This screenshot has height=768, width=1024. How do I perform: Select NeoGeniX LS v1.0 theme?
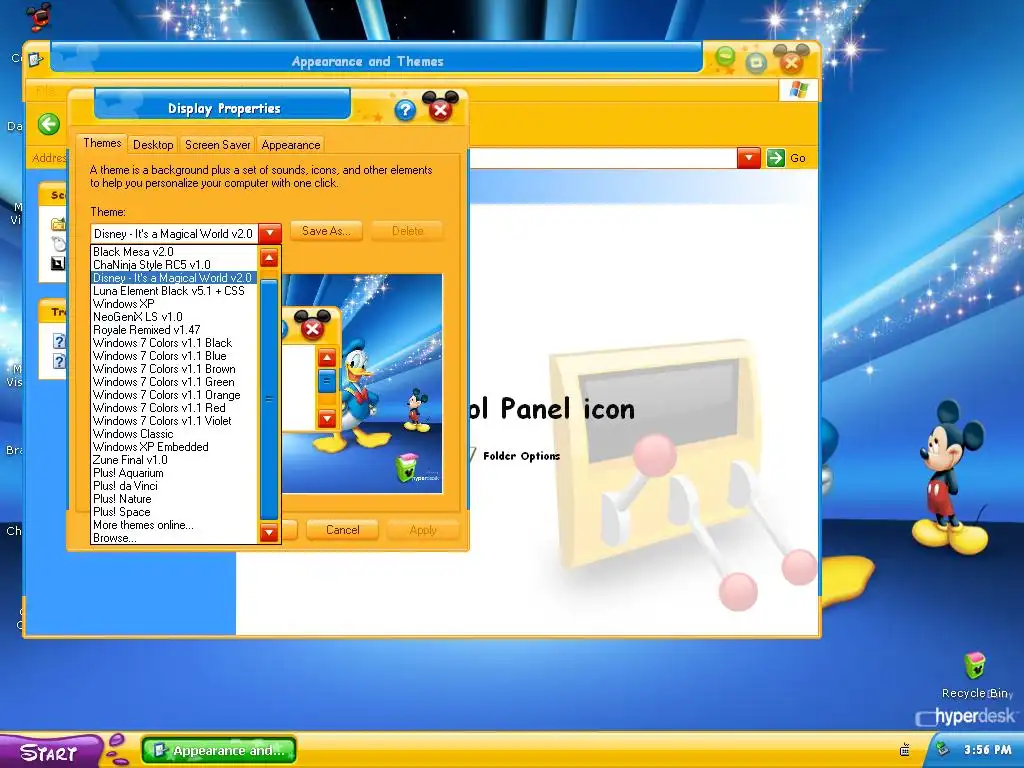174,317
